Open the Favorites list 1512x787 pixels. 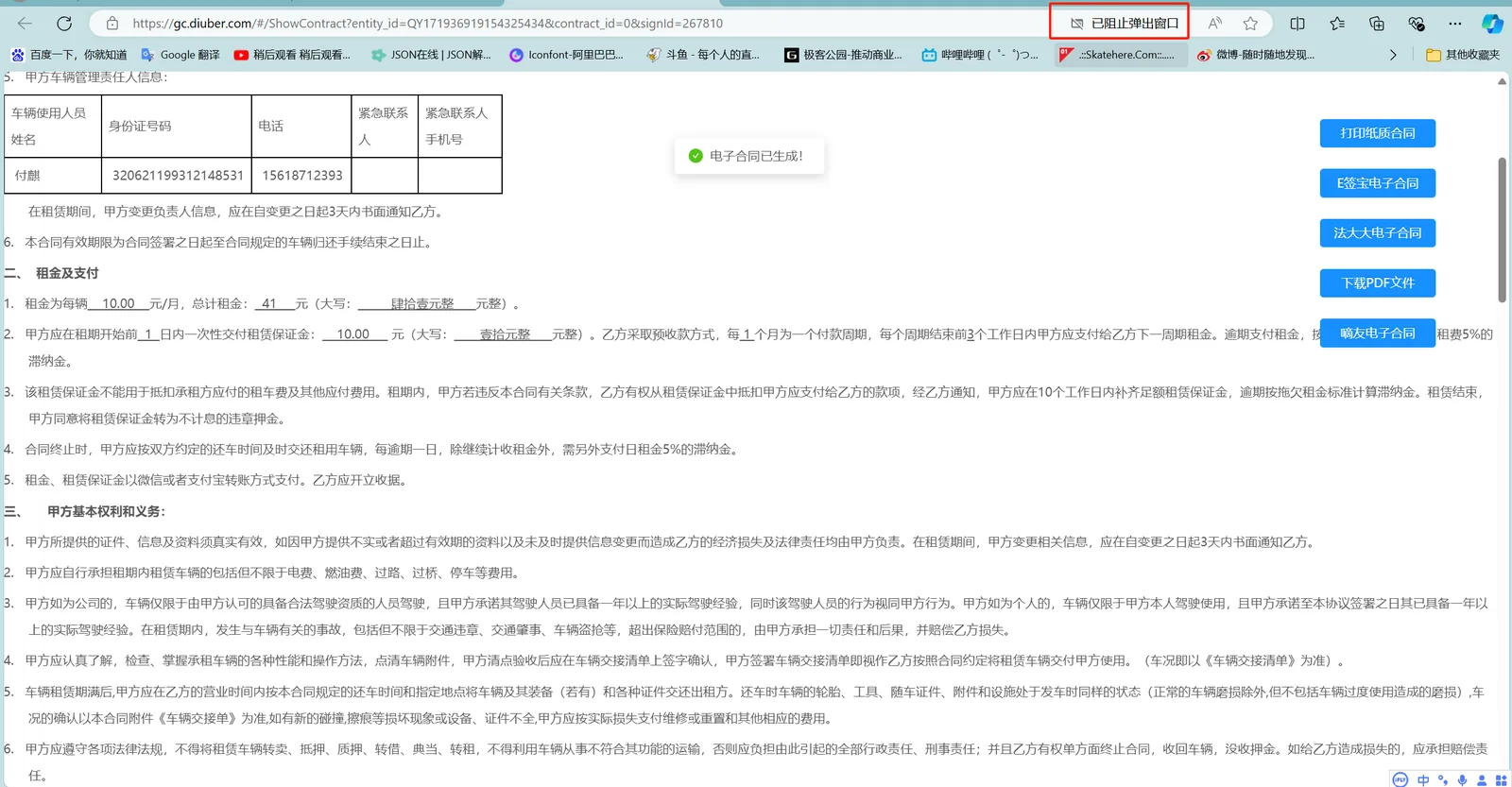[1337, 24]
